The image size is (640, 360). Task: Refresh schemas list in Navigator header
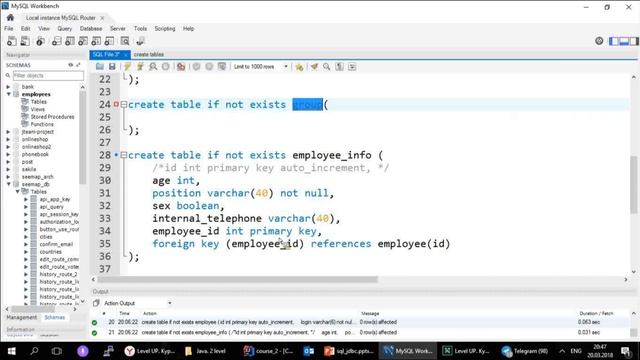pyautogui.click(x=71, y=65)
